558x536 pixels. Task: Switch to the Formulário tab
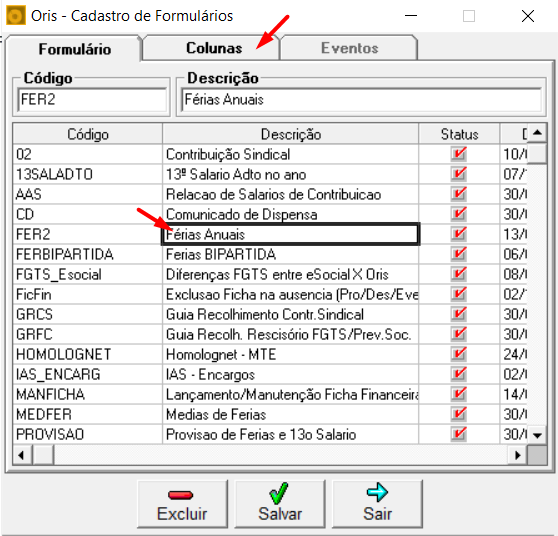tap(75, 49)
